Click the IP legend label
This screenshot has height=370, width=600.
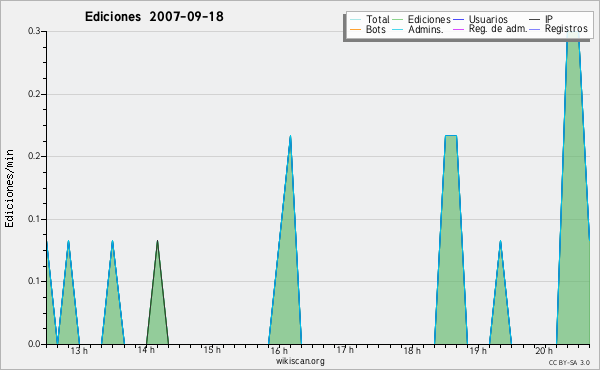549,19
